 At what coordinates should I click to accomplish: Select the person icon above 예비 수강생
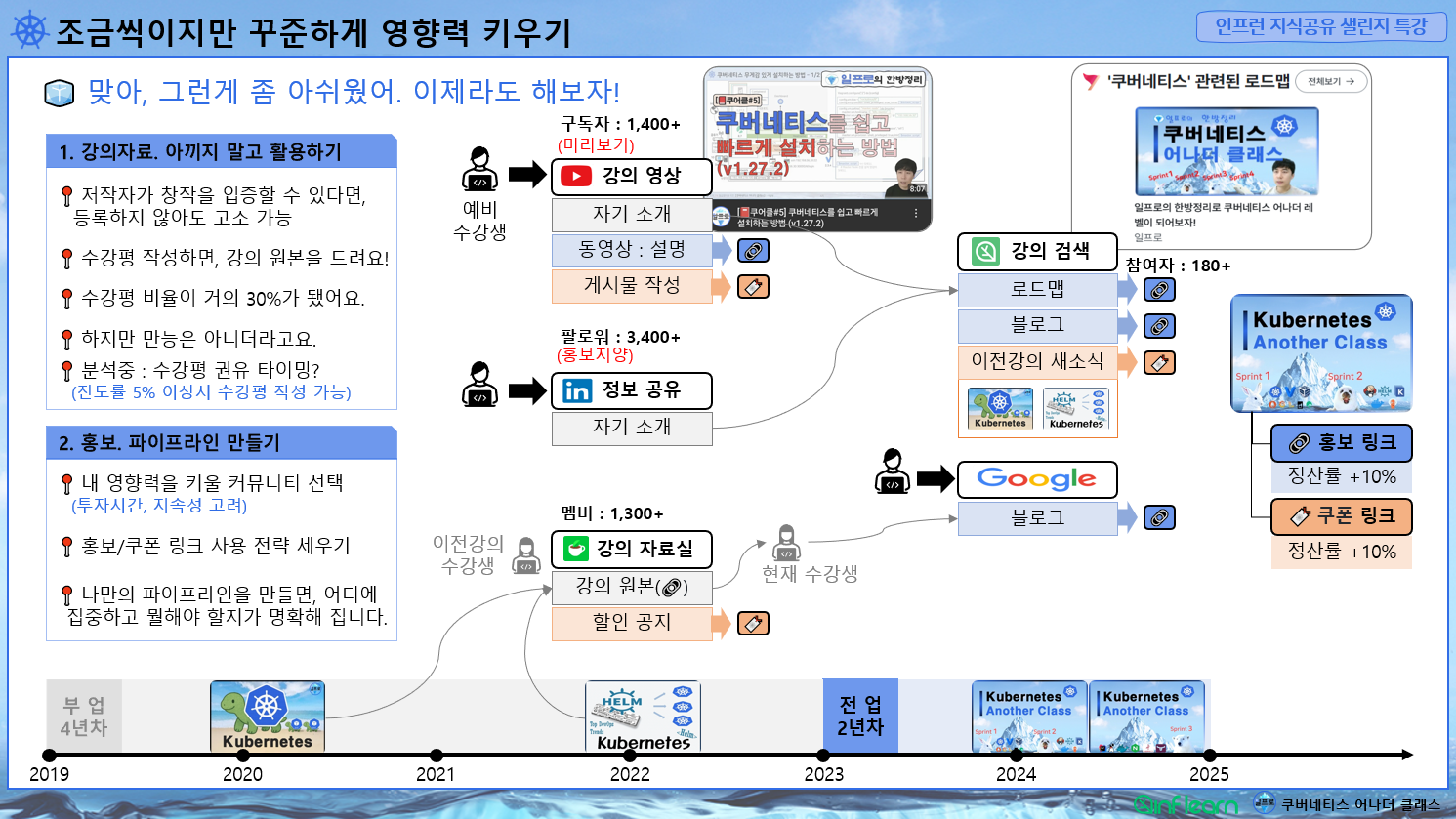(x=479, y=168)
